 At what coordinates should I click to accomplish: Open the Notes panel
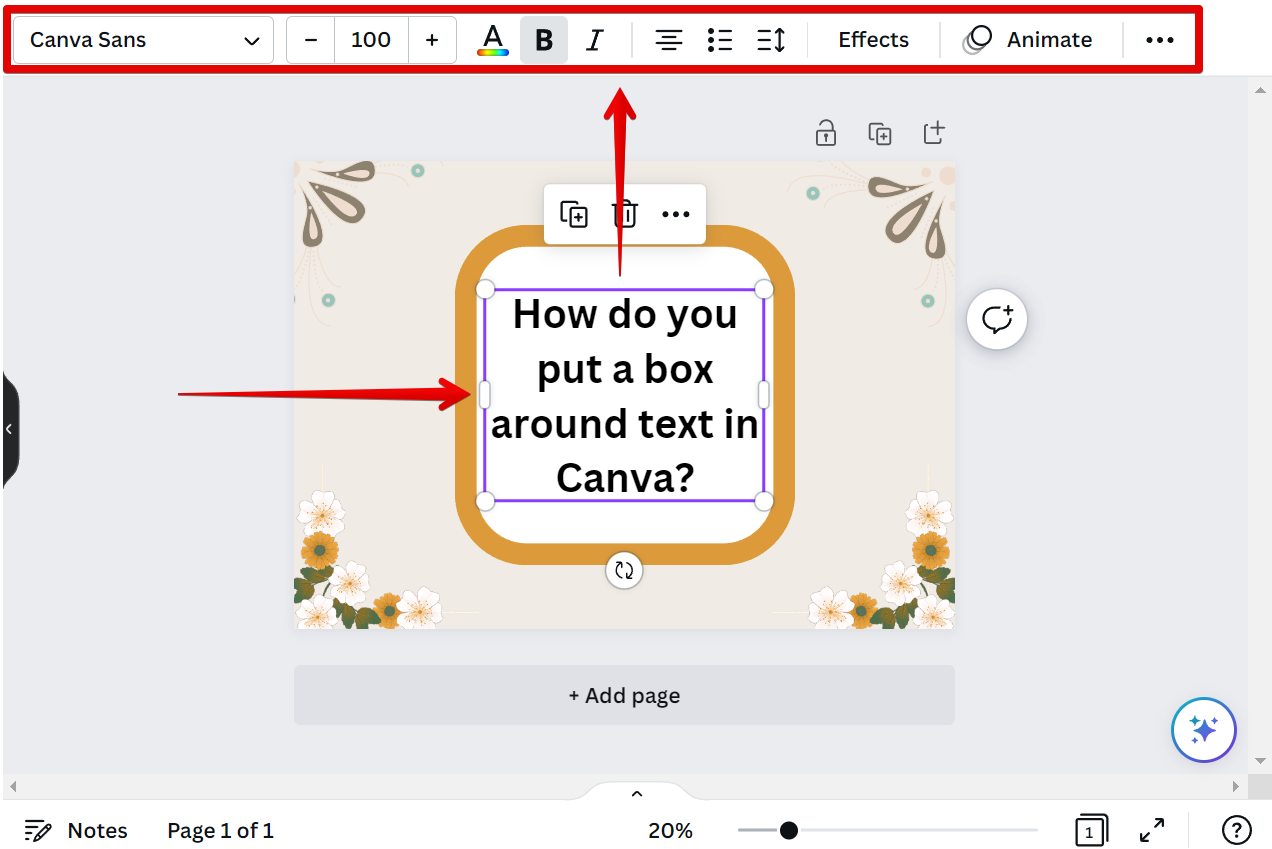[x=76, y=830]
